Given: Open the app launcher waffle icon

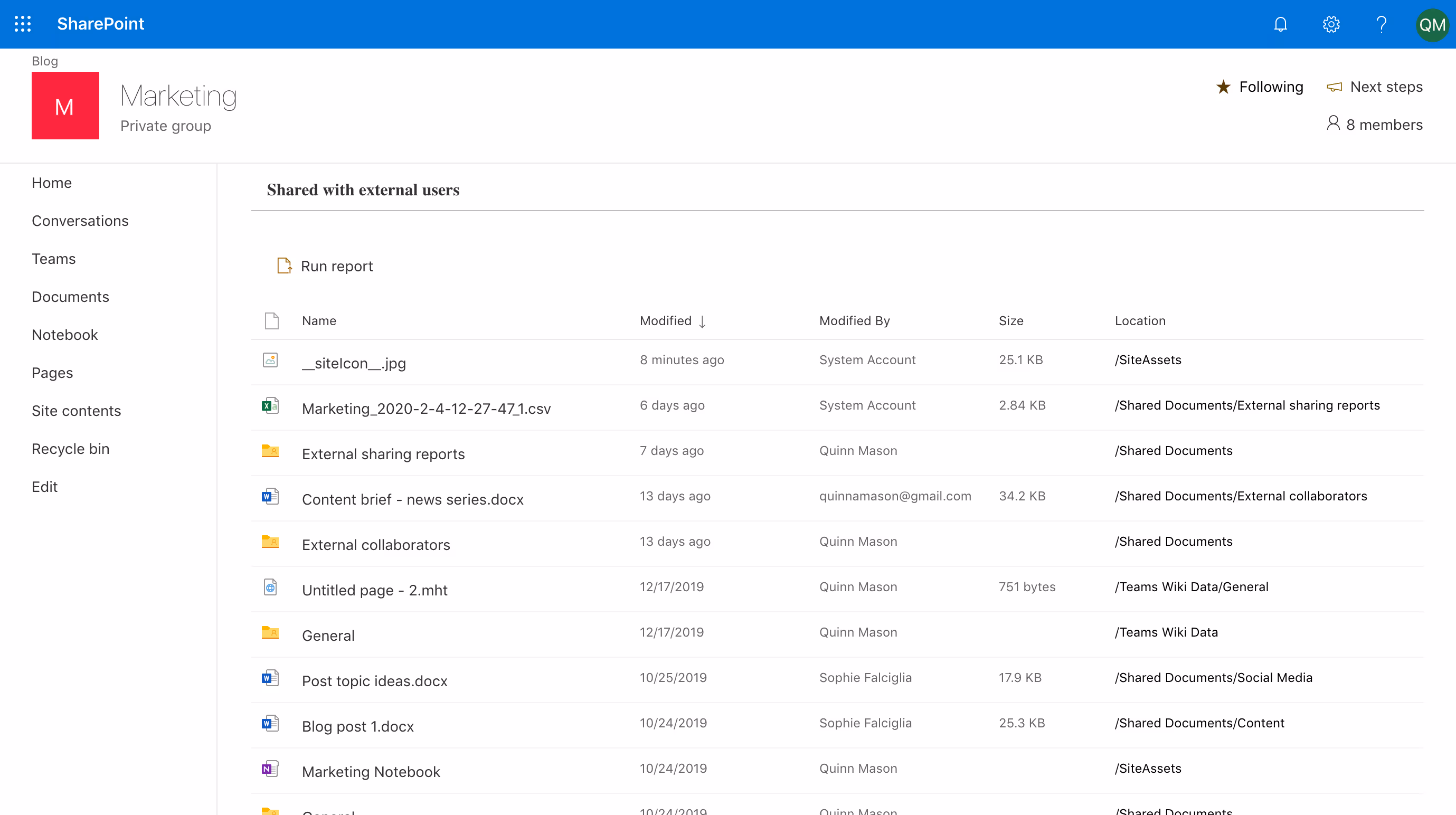Looking at the screenshot, I should coord(23,24).
